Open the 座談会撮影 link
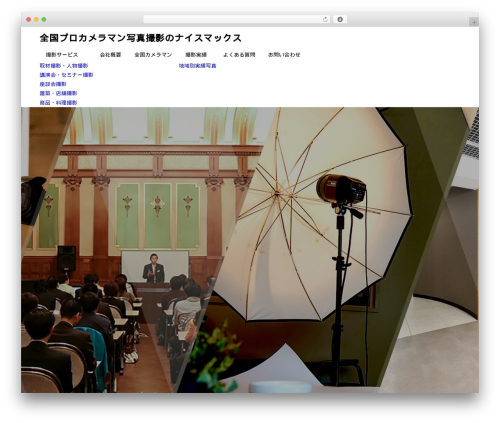 click(53, 84)
